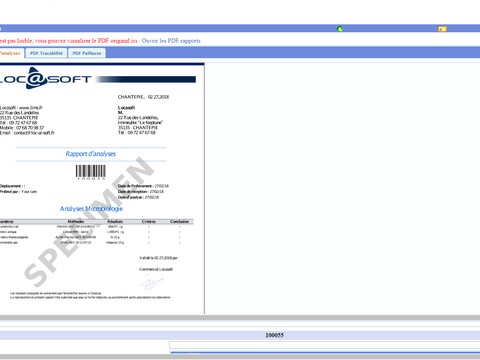Open the 'Ouvrir les PDF rapports' link
This screenshot has width=480, height=360.
click(x=171, y=41)
